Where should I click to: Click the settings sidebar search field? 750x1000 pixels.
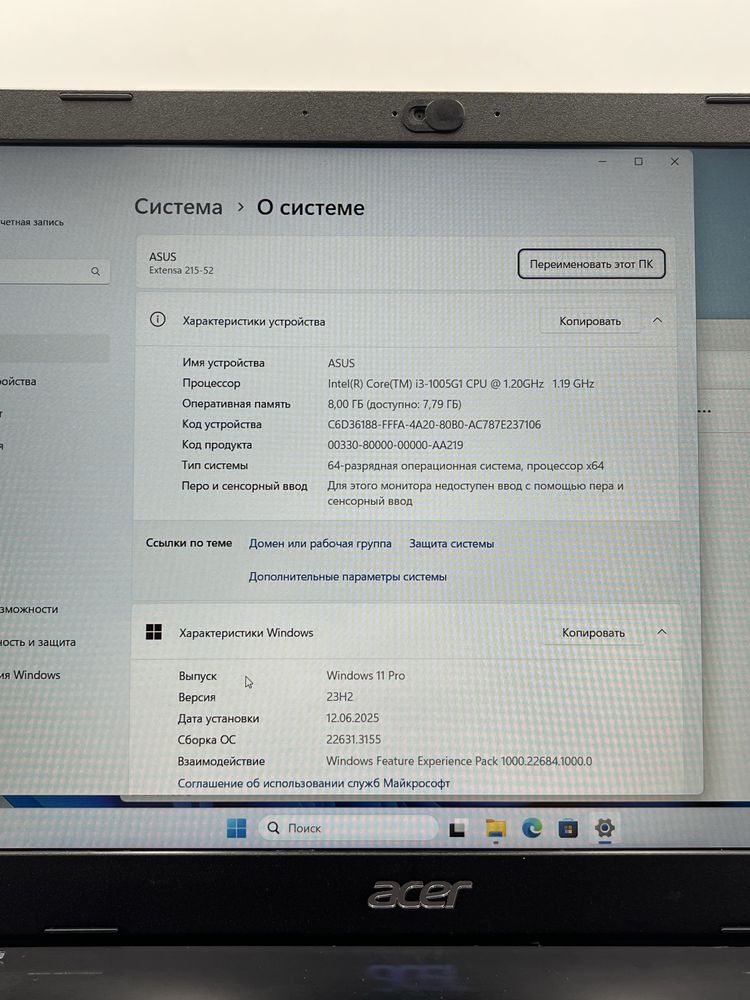click(54, 272)
